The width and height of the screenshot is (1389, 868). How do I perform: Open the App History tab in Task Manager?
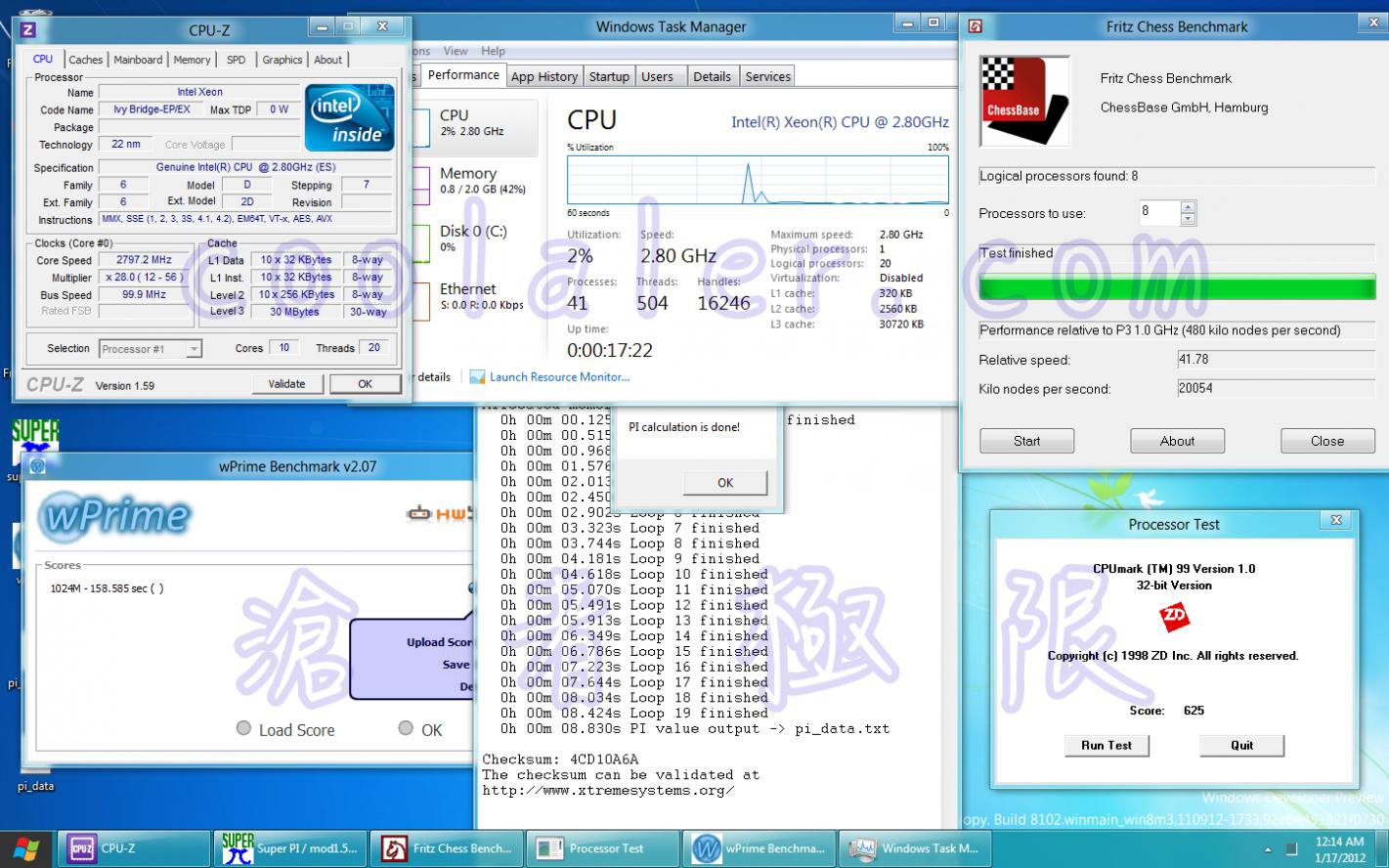pos(544,75)
